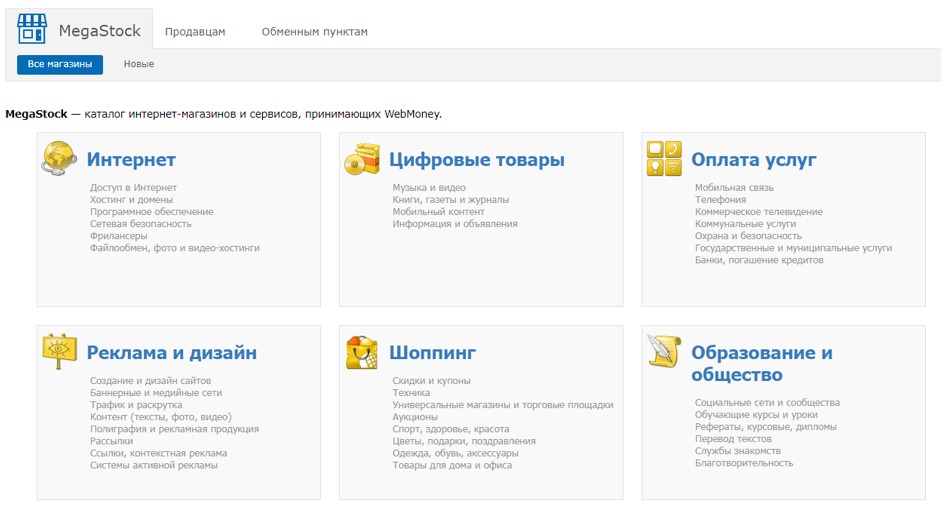Go to Трафик и раскрутка link

coord(136,405)
